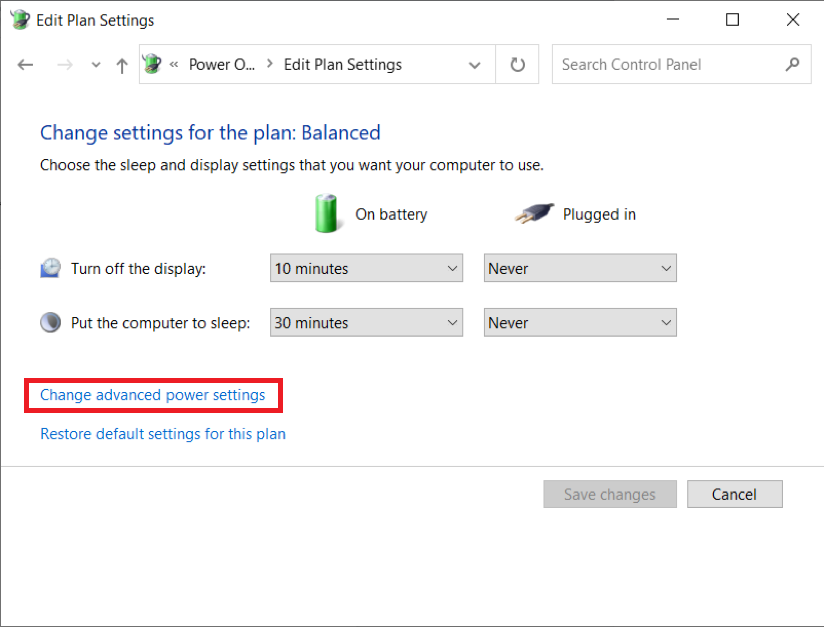Viewport: 824px width, 627px height.
Task: Click the power plug icon
Action: (534, 213)
